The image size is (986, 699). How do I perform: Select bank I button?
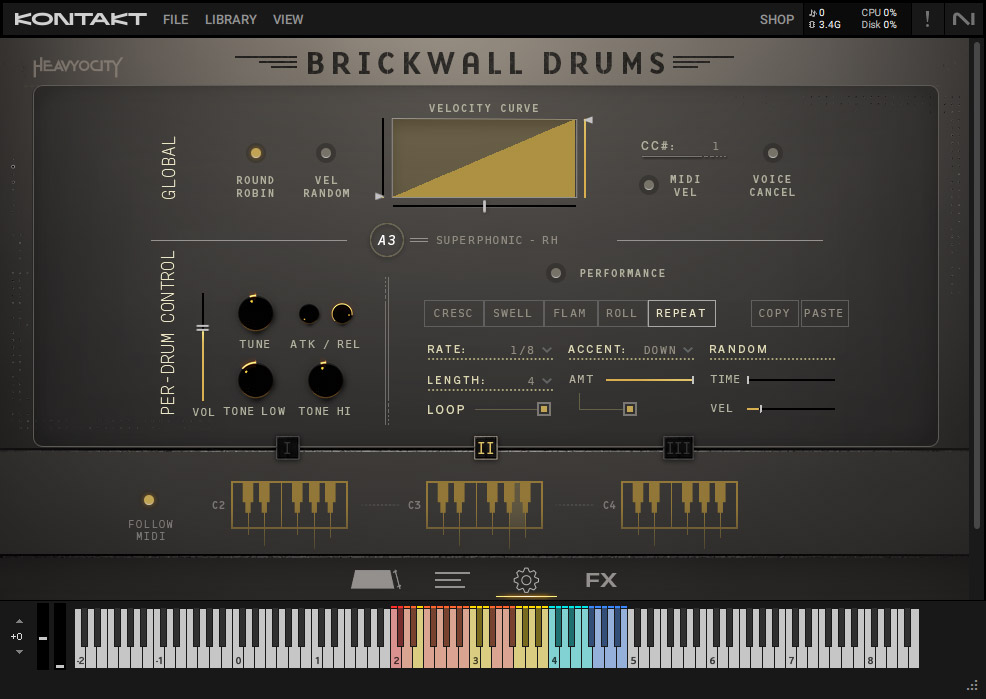287,448
